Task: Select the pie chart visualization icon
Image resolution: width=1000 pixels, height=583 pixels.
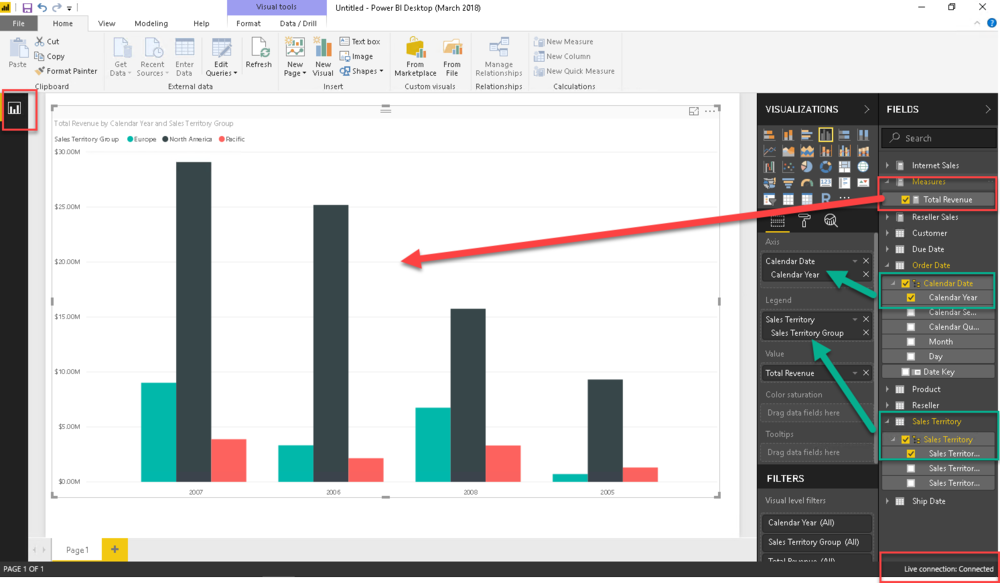Action: pyautogui.click(x=807, y=166)
